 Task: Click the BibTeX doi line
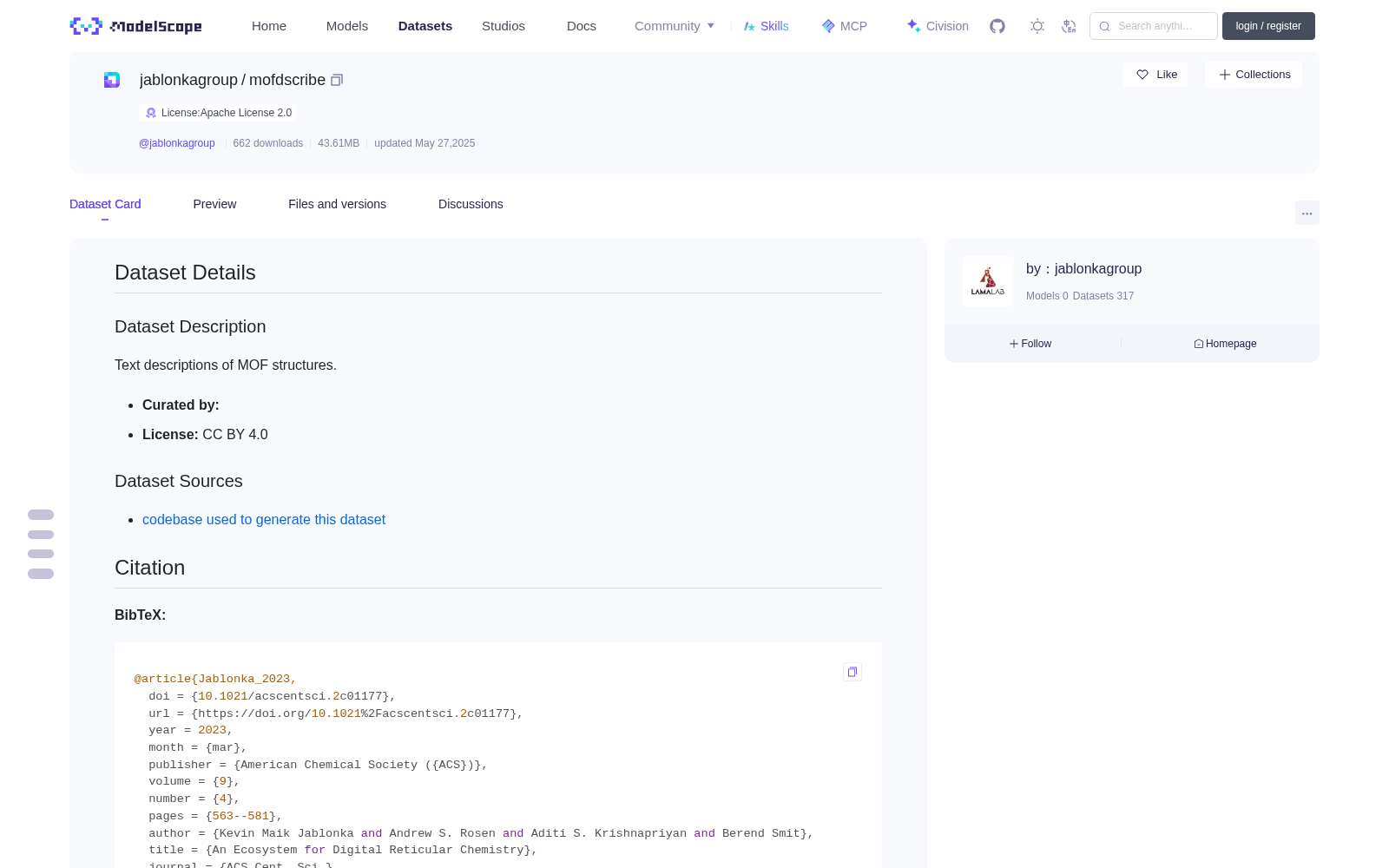pyautogui.click(x=273, y=696)
